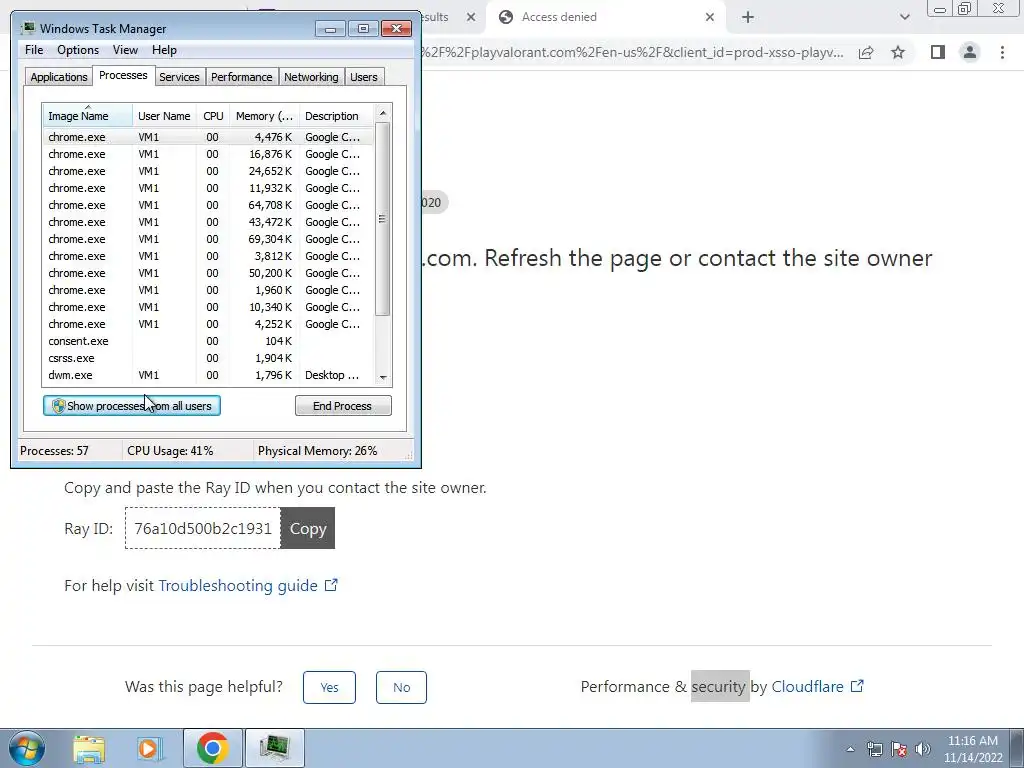Click the volume speaker tray icon
This screenshot has width=1024, height=768.
coord(923,749)
